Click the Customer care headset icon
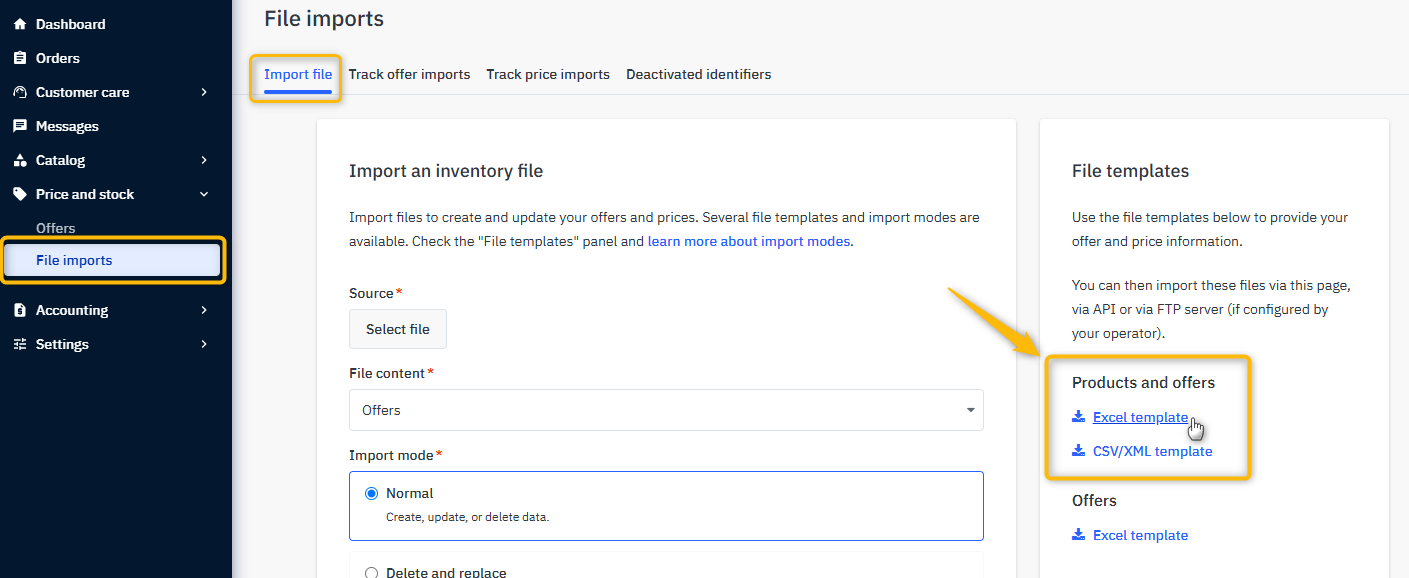This screenshot has height=578, width=1409. pos(20,92)
